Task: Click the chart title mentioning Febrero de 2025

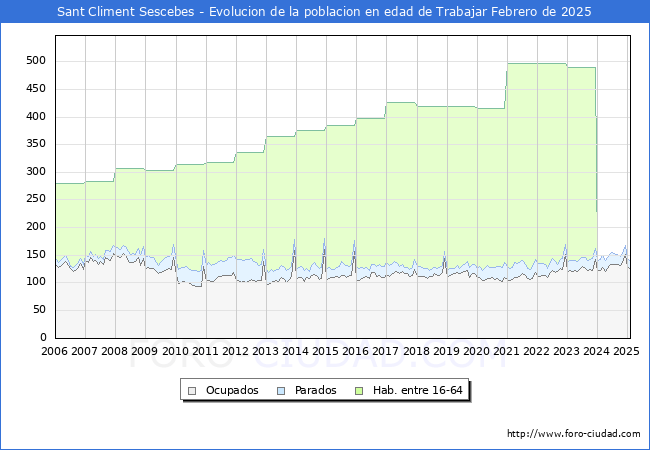Action: tap(324, 12)
